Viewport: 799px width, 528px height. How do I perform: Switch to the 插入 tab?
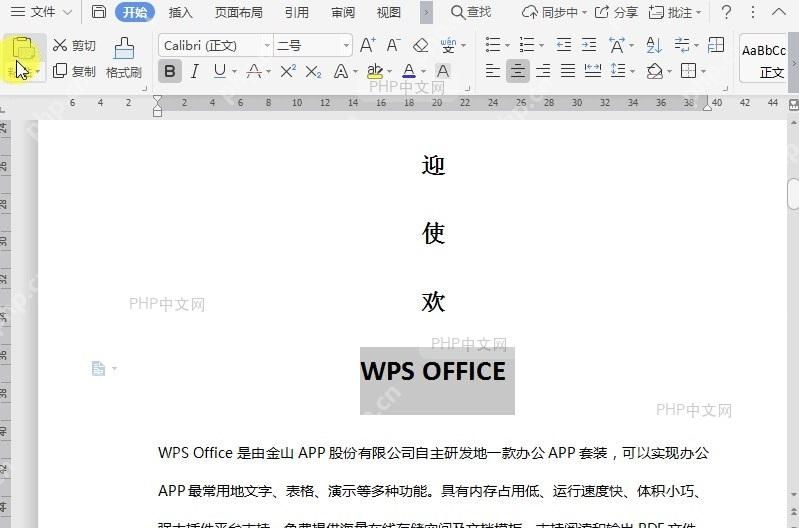point(180,12)
